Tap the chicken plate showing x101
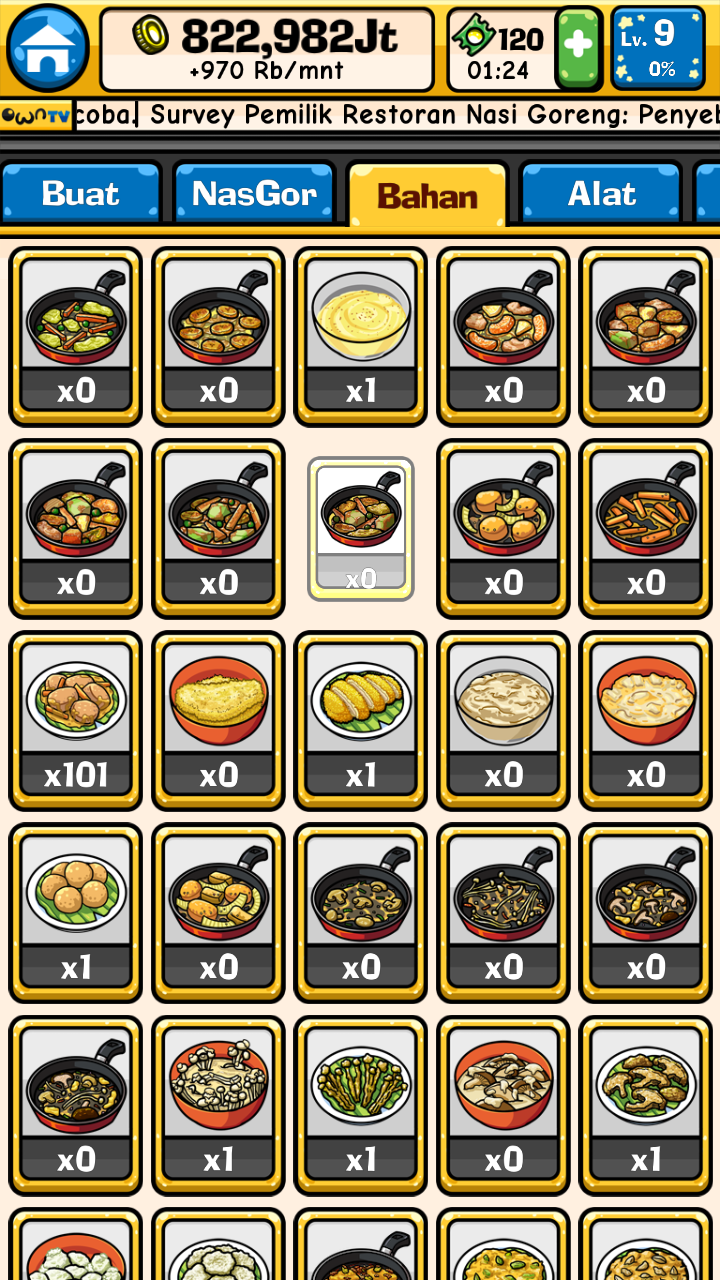This screenshot has width=720, height=1280. point(76,721)
